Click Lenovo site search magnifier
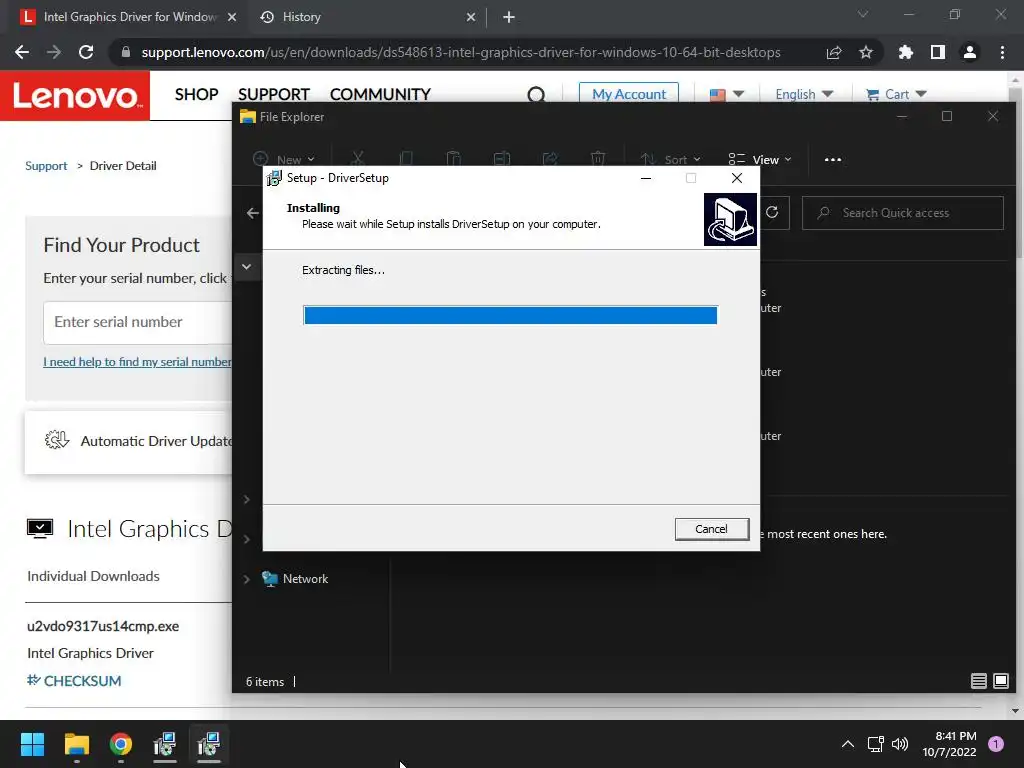The height and width of the screenshot is (768, 1024). click(536, 95)
